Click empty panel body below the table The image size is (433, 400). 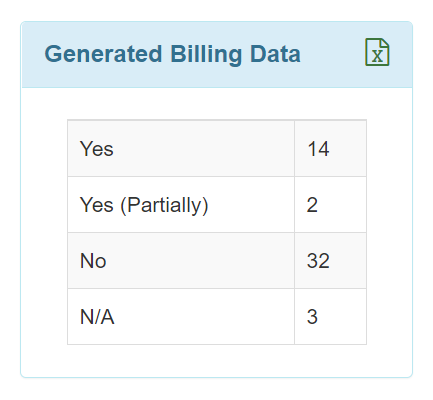coord(217,361)
